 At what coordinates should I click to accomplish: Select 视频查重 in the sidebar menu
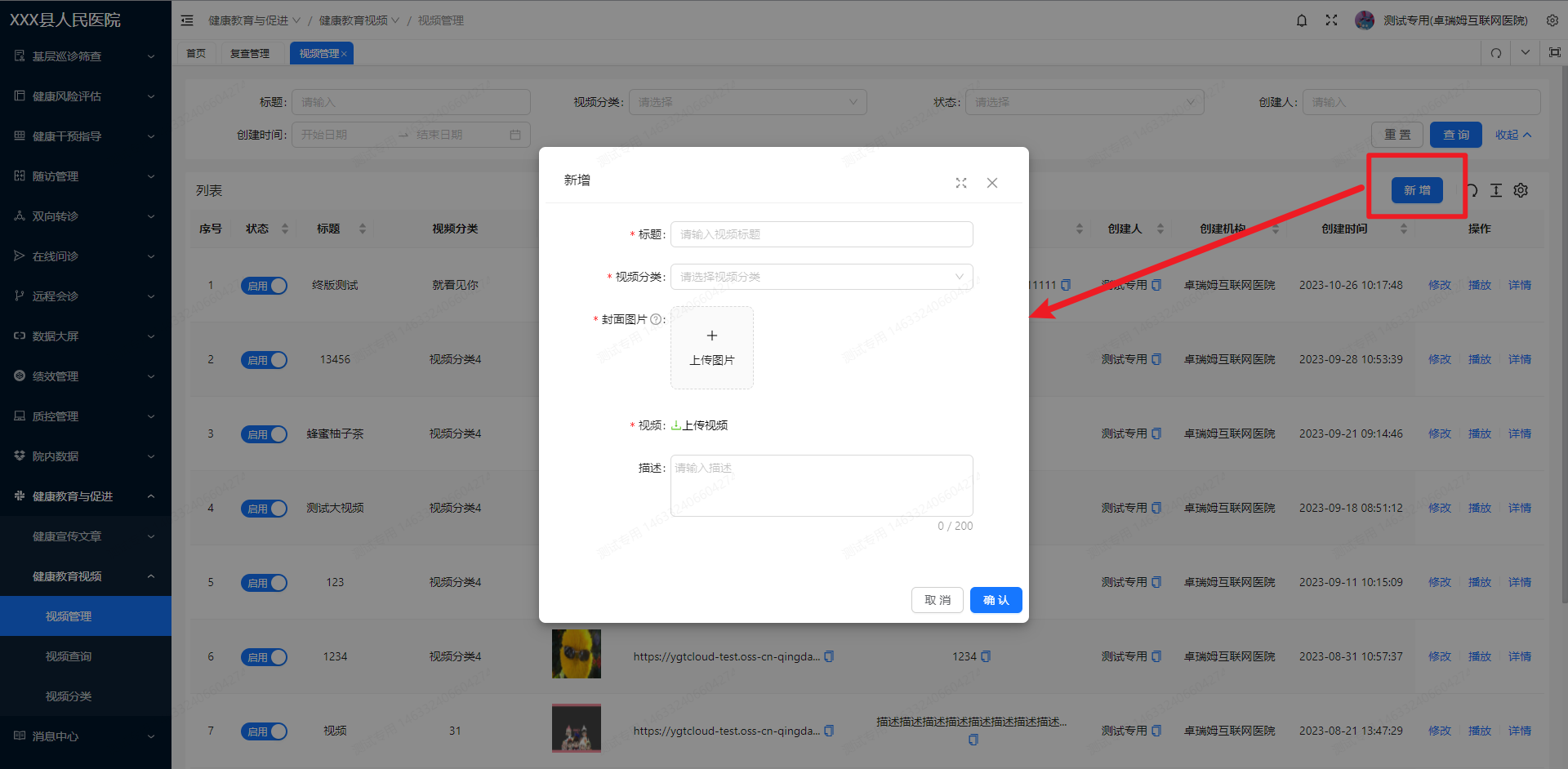[x=69, y=656]
